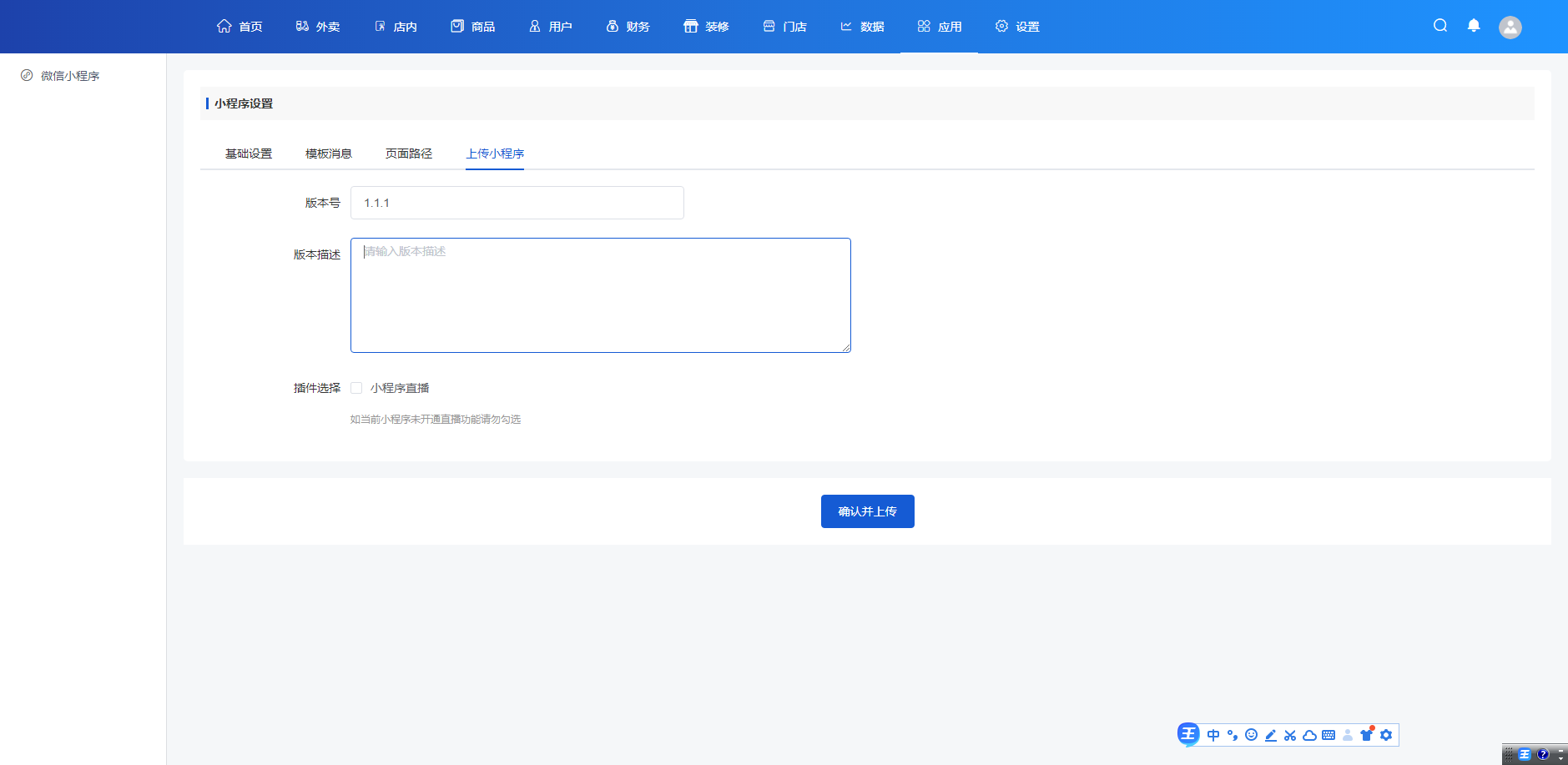The width and height of the screenshot is (1568, 765).
Task: Toggle the IME Chinese/English 中 mode
Action: [1213, 735]
